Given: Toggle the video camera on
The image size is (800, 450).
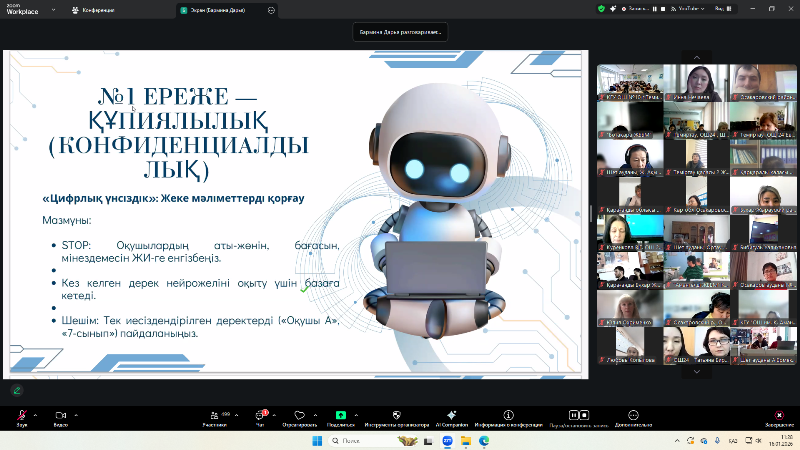Looking at the screenshot, I should [x=60, y=415].
